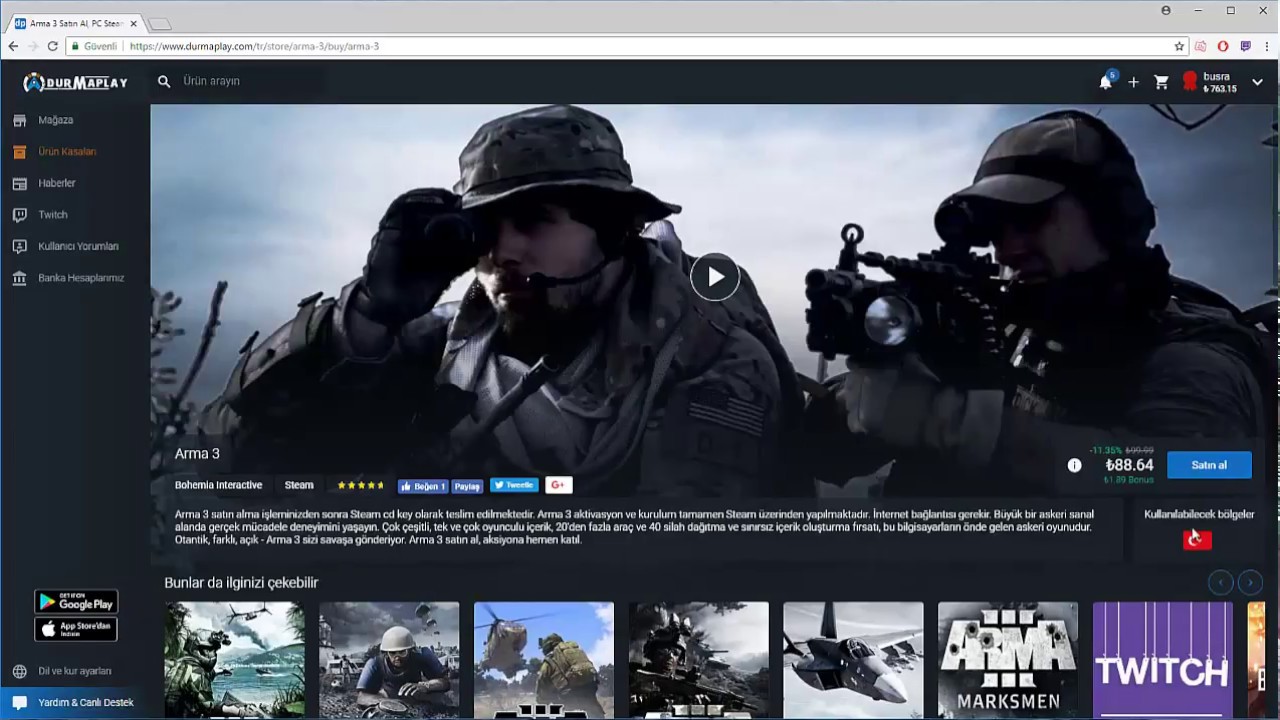Go back in browser
This screenshot has width=1280, height=720.
tap(13, 46)
